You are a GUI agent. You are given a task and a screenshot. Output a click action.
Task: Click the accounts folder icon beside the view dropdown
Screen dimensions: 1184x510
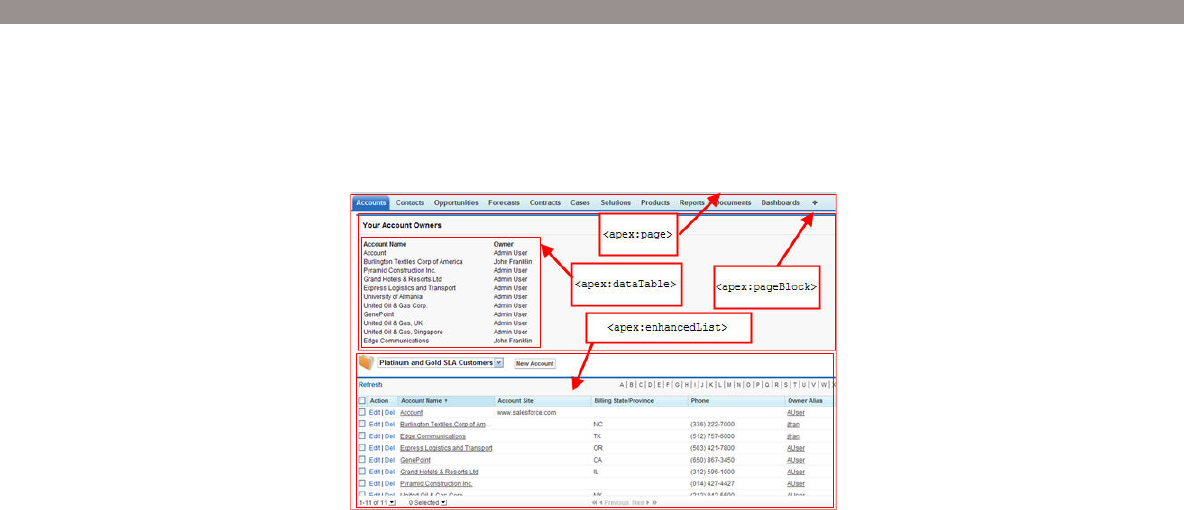tap(366, 363)
